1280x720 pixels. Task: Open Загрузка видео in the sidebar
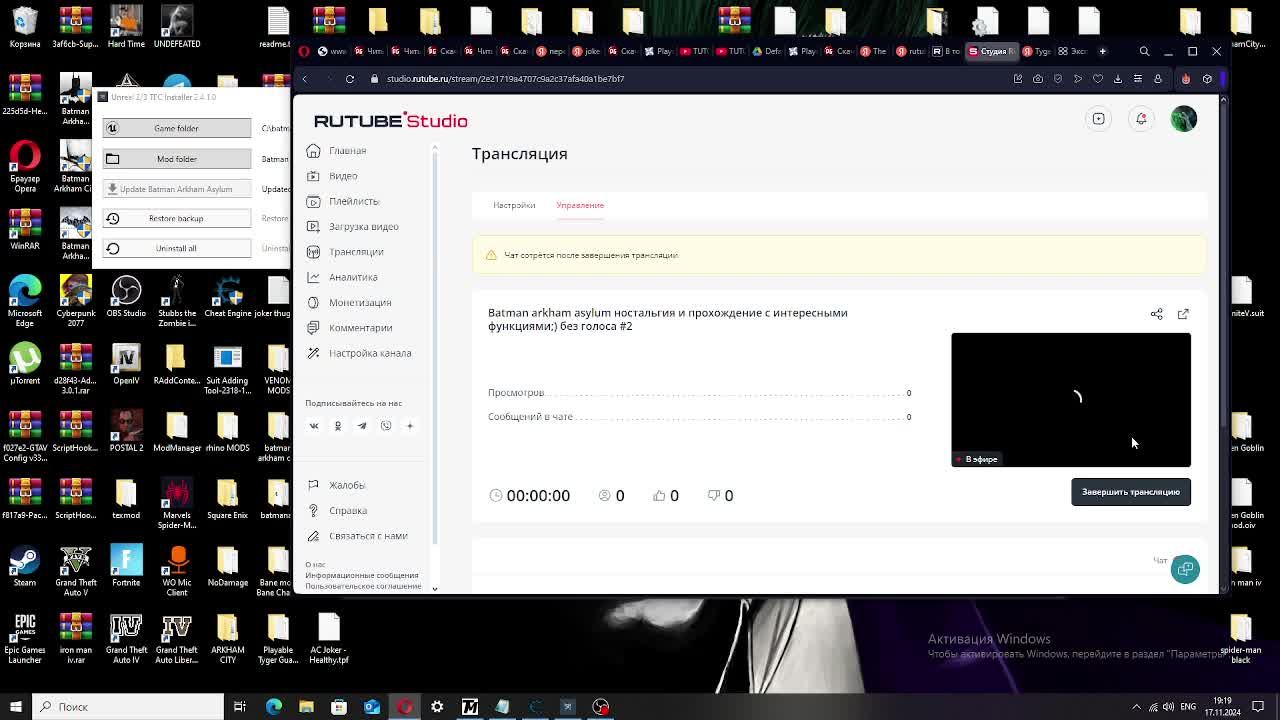point(352,226)
